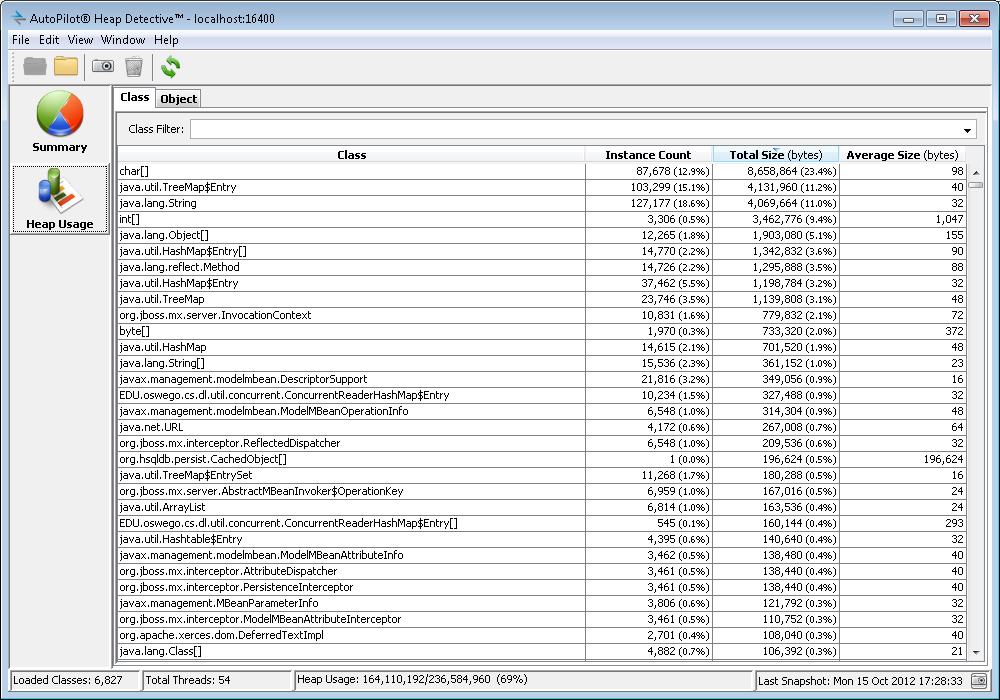Select the Heap Usage sidebar item

[60, 199]
